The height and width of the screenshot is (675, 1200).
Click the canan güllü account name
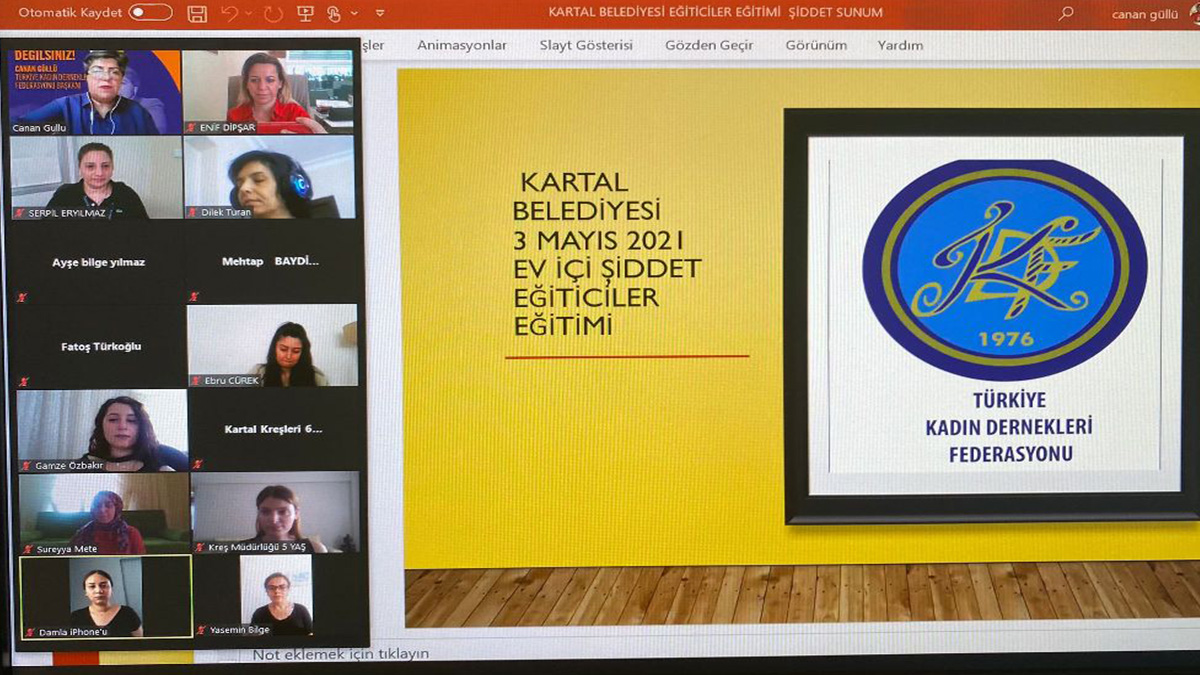(x=1143, y=13)
